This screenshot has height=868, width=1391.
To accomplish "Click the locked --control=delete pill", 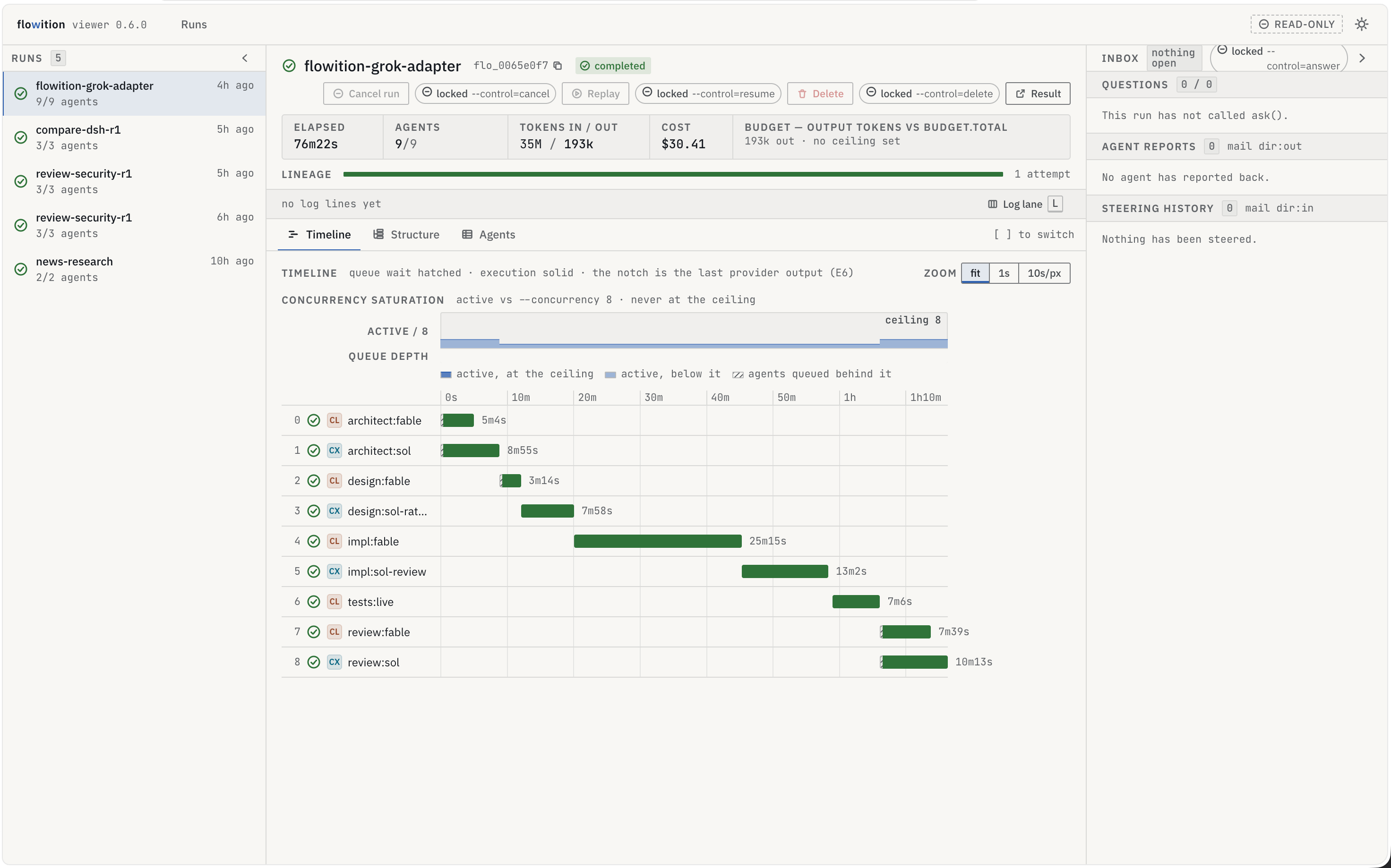I will click(x=929, y=94).
